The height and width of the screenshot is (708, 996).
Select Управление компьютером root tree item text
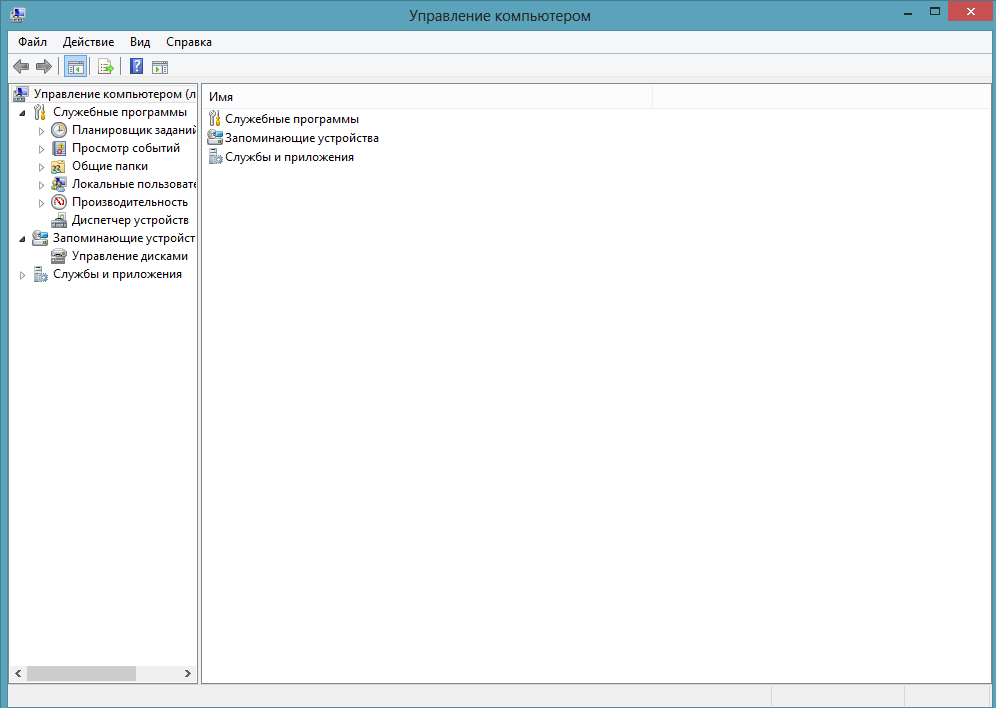(x=114, y=94)
